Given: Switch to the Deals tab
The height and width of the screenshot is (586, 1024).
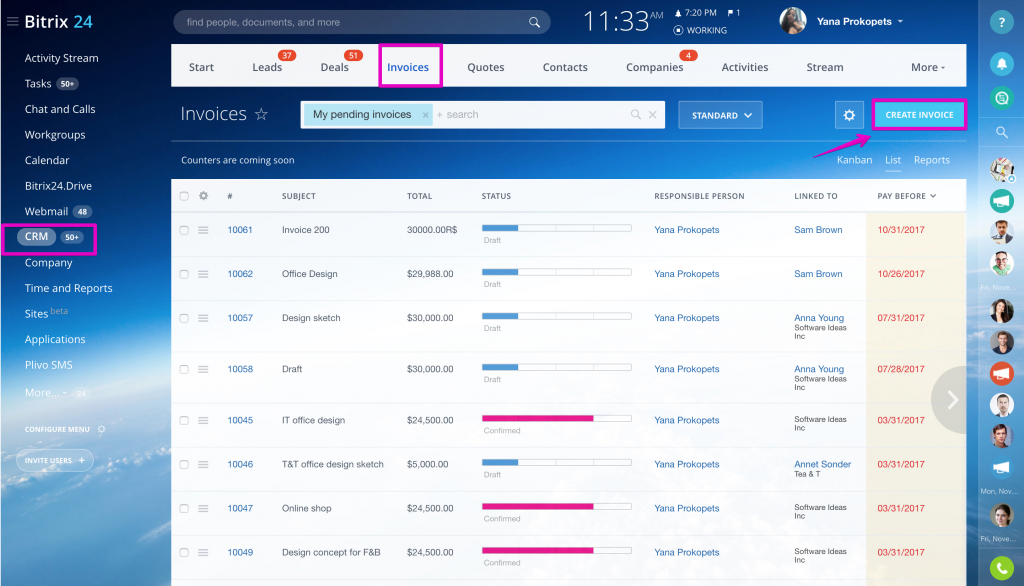Looking at the screenshot, I should pos(334,67).
